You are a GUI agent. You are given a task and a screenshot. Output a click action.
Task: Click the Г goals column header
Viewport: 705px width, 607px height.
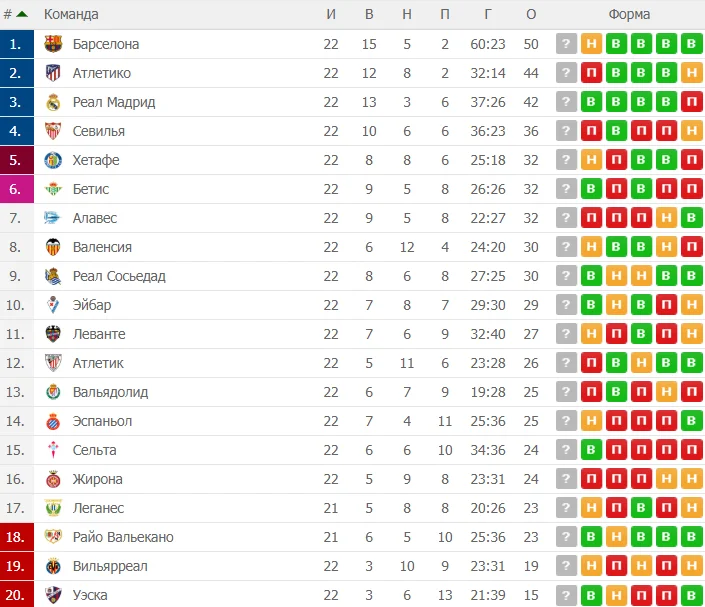[487, 14]
